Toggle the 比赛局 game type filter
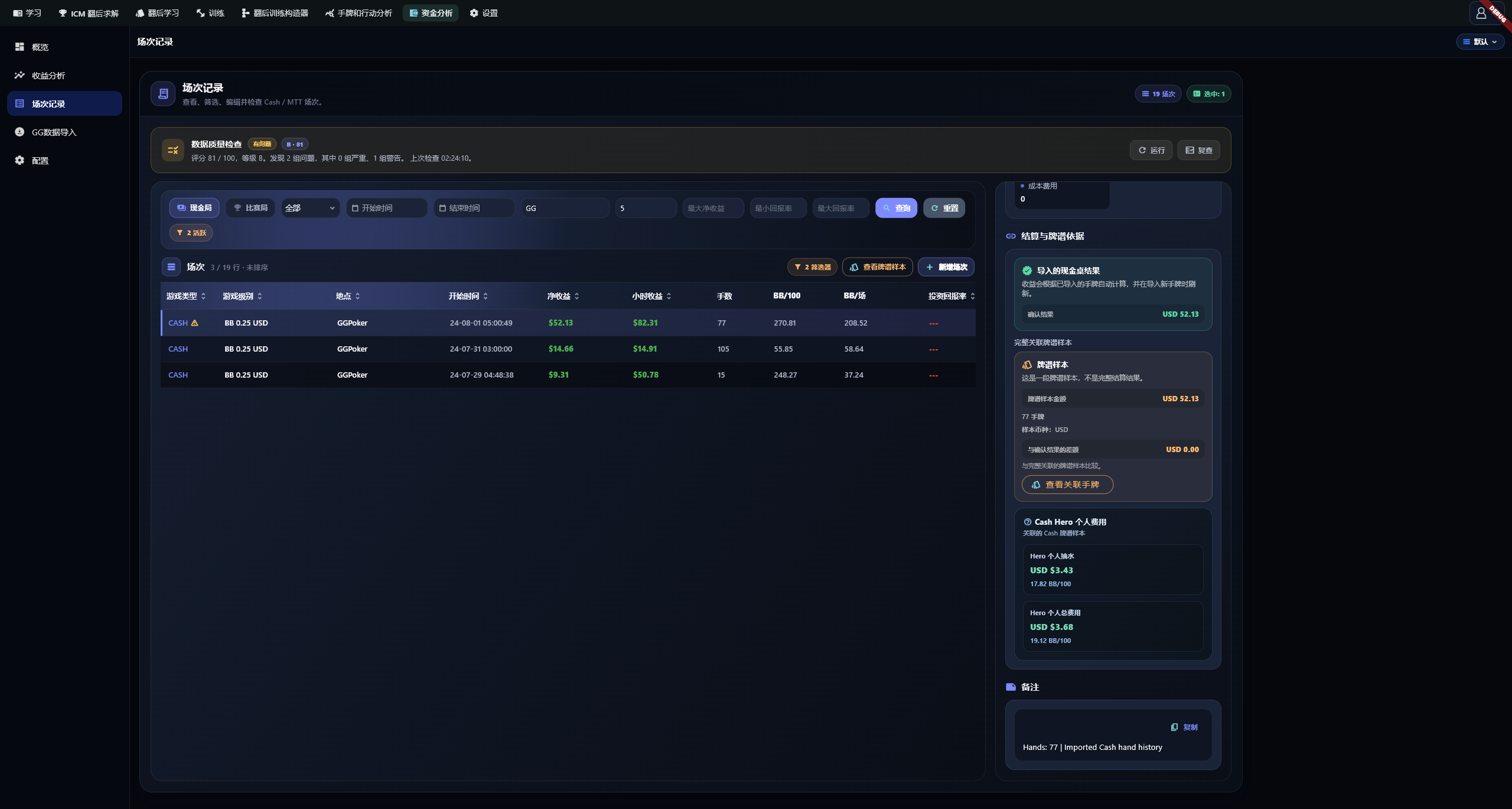The width and height of the screenshot is (1512, 809). (250, 208)
